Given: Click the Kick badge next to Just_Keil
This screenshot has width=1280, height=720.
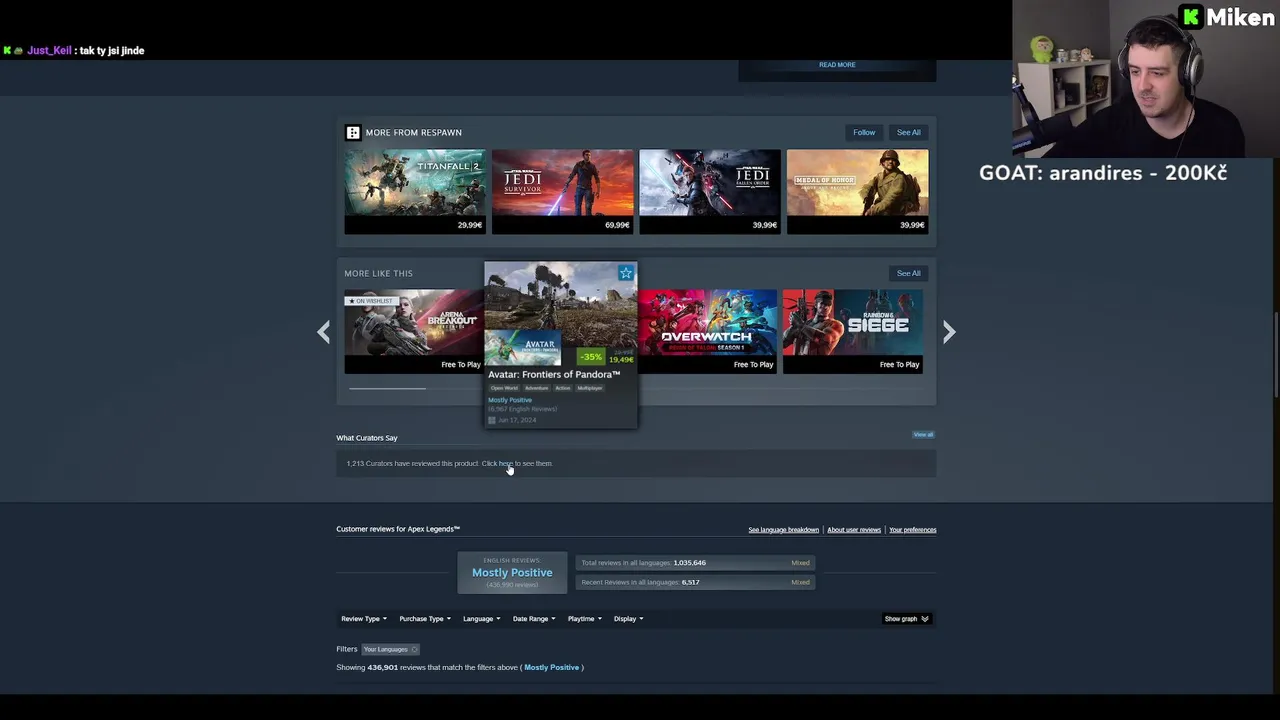Looking at the screenshot, I should 7,50.
